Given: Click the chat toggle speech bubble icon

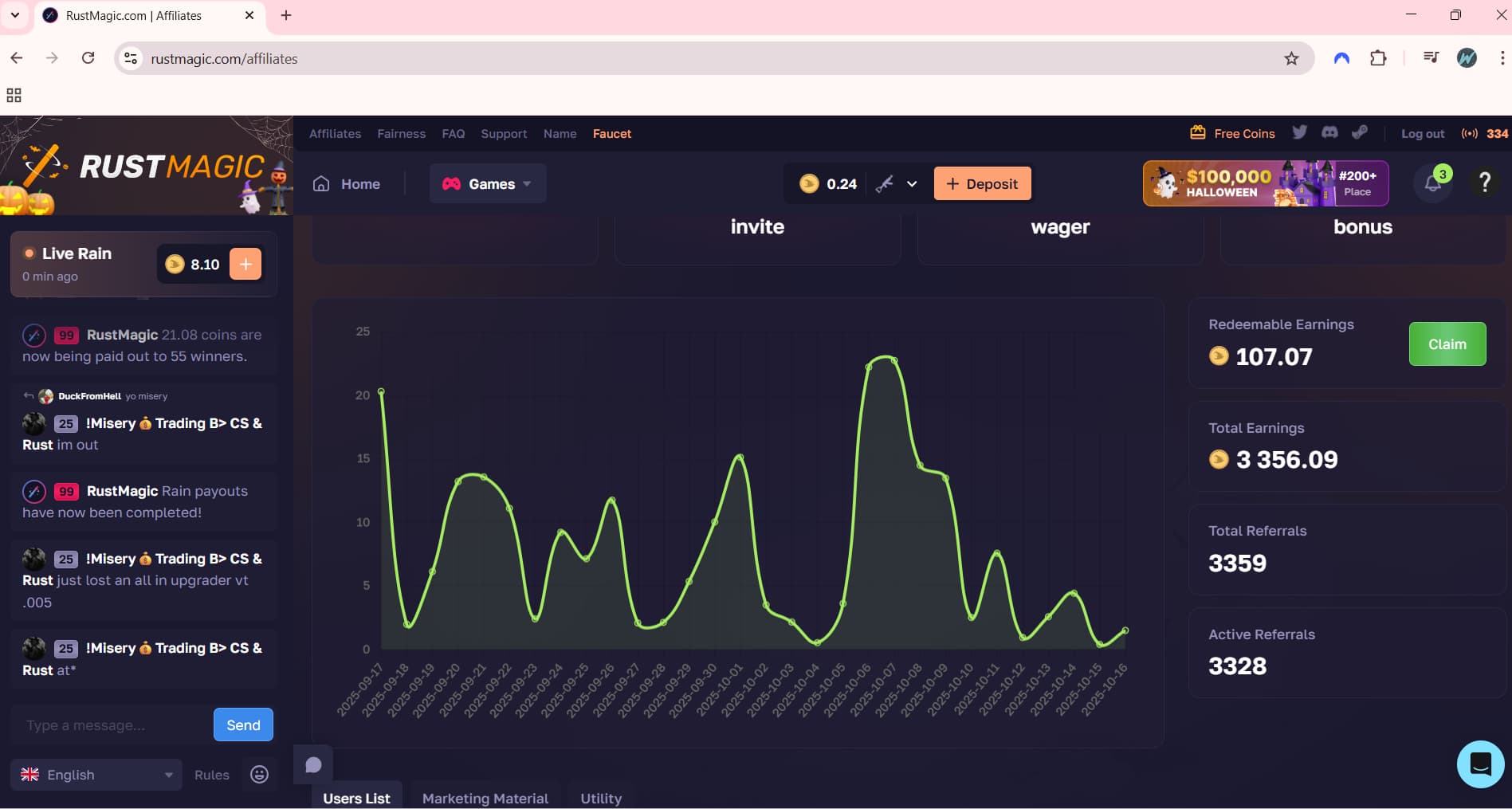Looking at the screenshot, I should [x=313, y=765].
